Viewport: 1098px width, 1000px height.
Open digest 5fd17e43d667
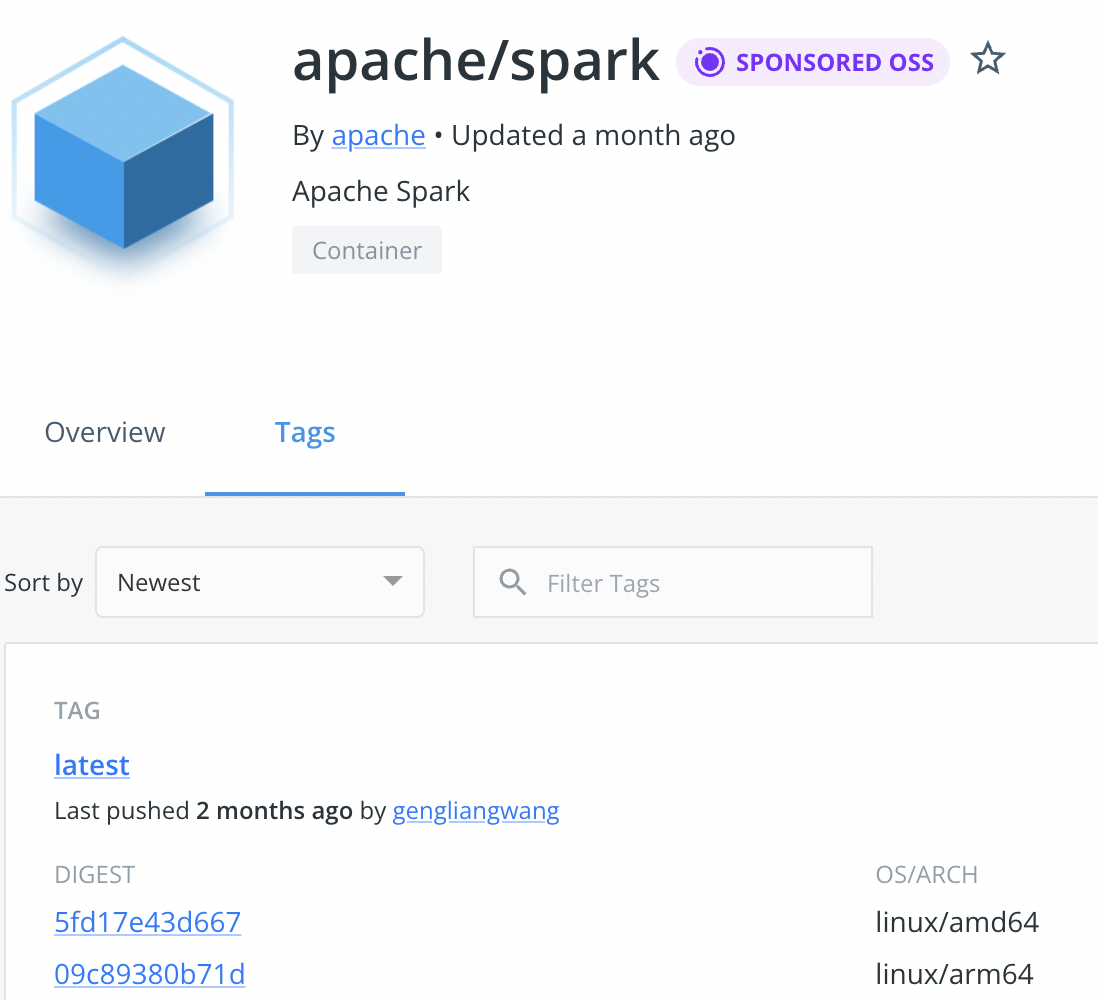tap(147, 921)
